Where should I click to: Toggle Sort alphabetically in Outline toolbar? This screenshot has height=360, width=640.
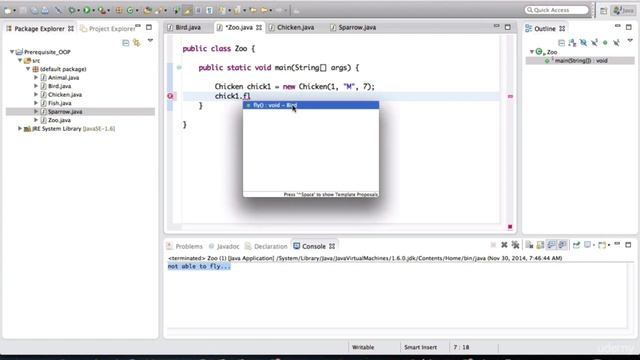click(572, 43)
